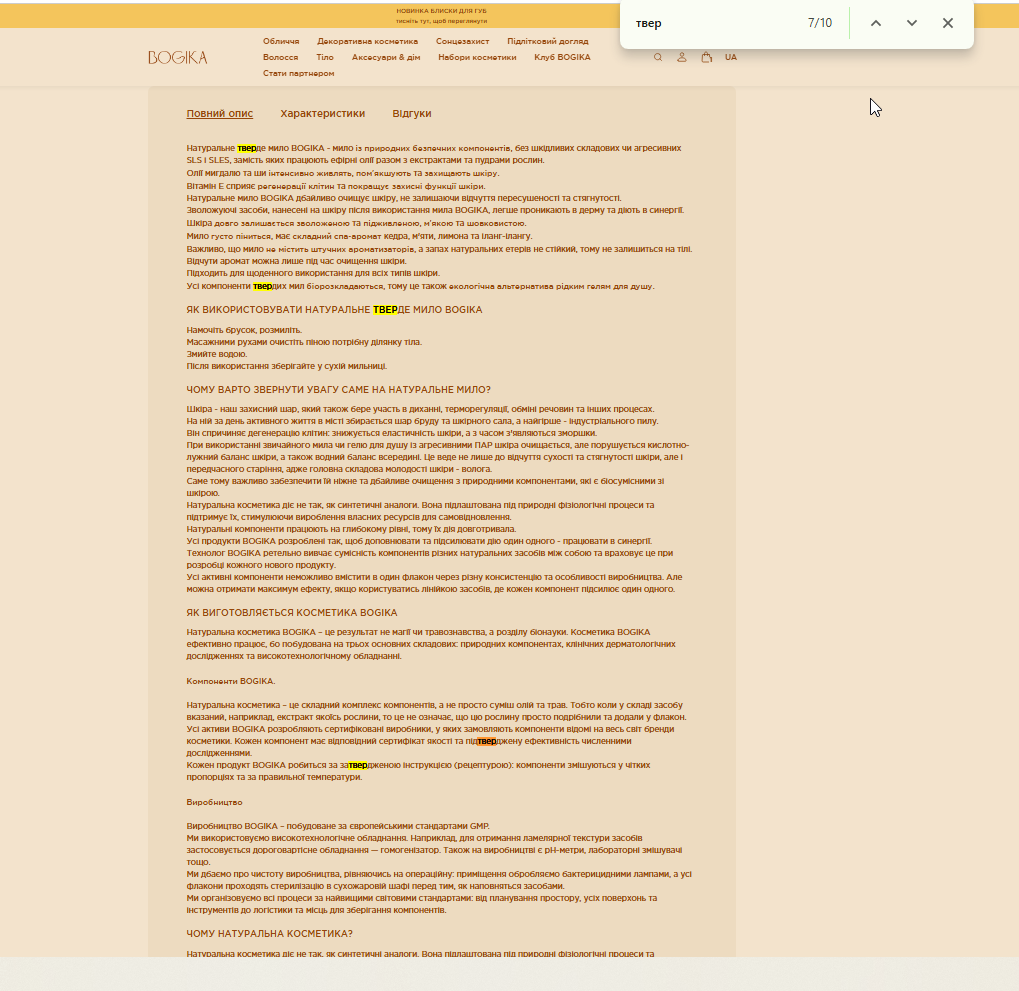Open the Волосся menu item

tap(280, 57)
